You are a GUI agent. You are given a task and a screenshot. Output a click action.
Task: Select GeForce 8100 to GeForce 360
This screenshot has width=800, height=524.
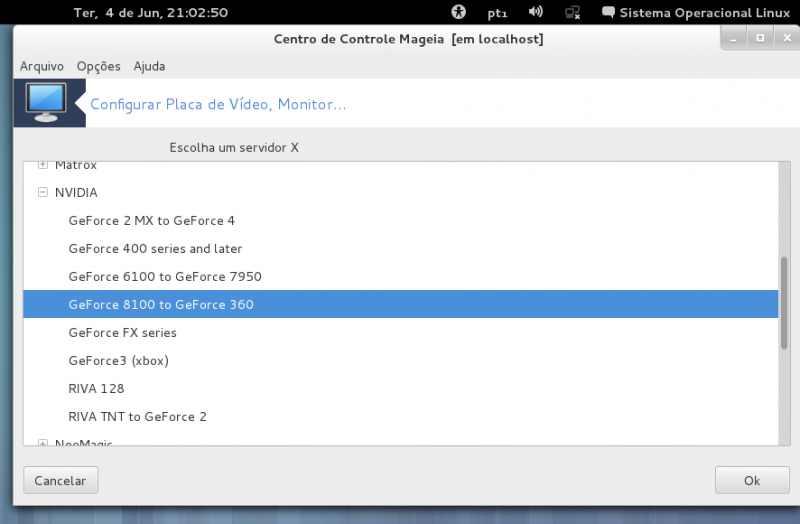pyautogui.click(x=401, y=305)
